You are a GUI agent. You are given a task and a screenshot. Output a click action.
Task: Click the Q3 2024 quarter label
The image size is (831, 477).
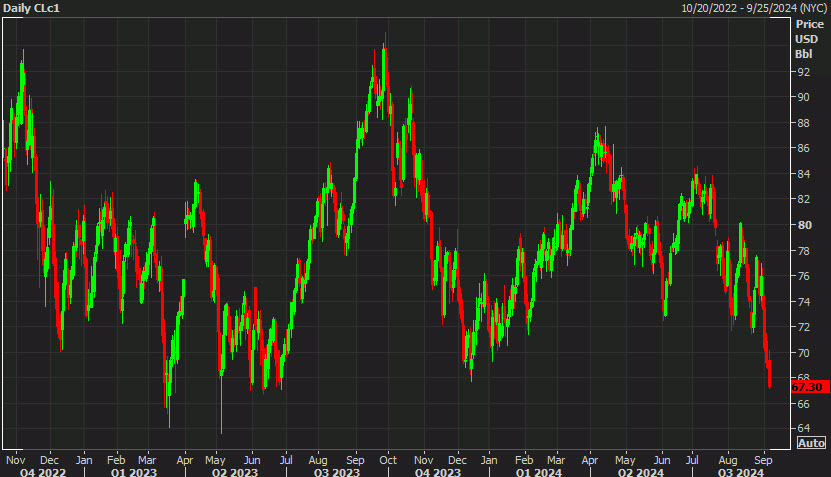click(741, 472)
